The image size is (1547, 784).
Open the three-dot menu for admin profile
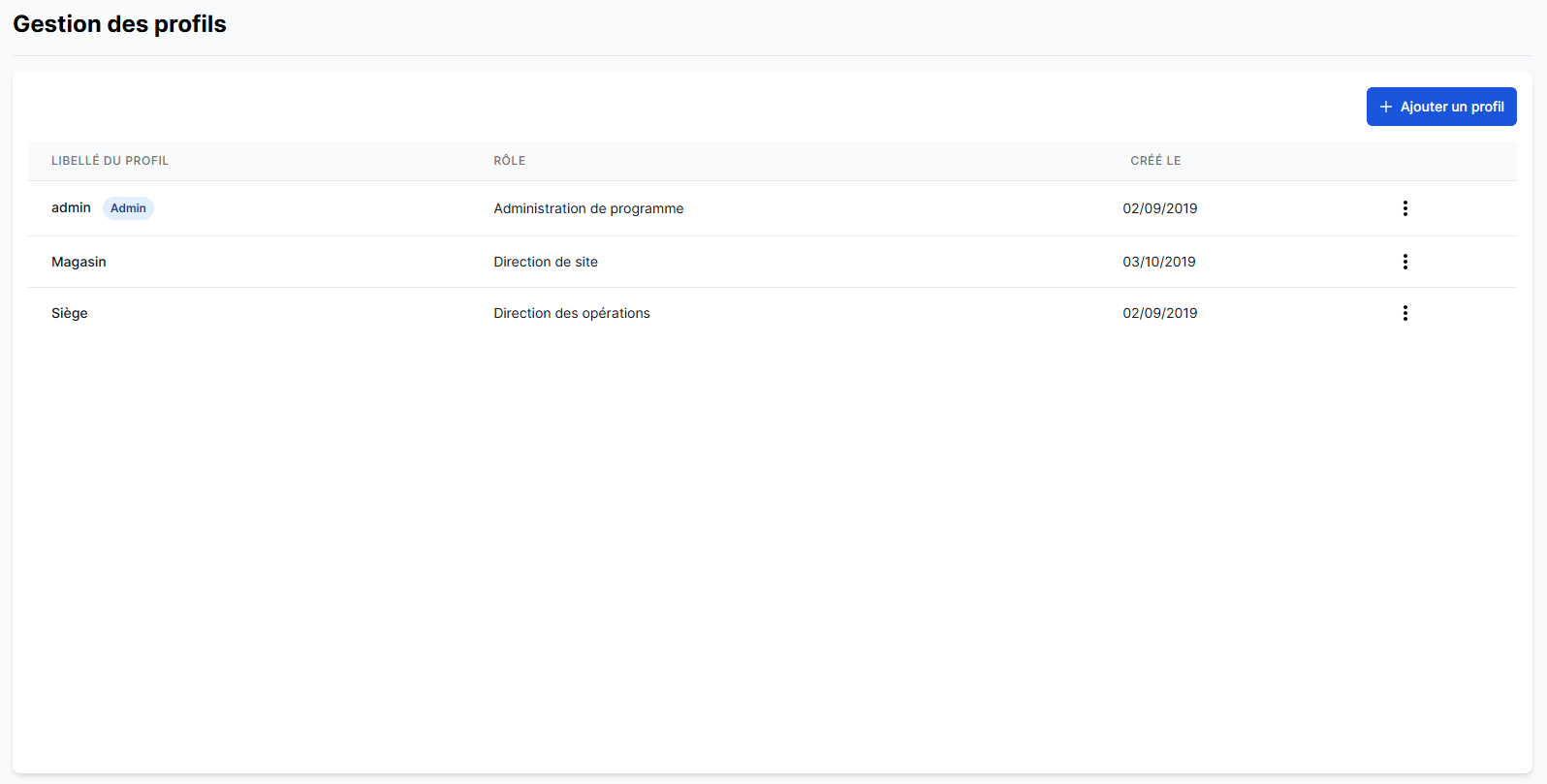point(1405,208)
